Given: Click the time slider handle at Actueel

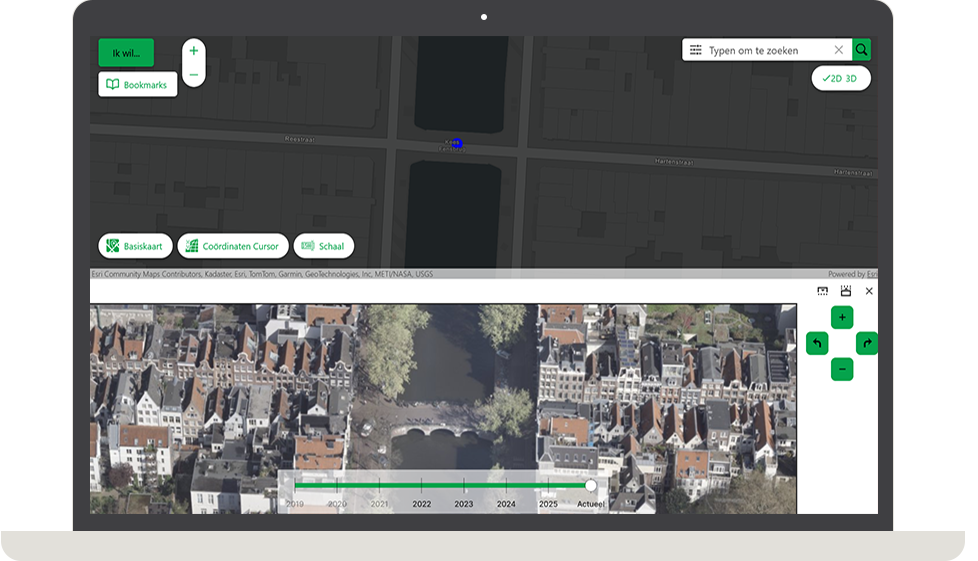Looking at the screenshot, I should pyautogui.click(x=591, y=485).
